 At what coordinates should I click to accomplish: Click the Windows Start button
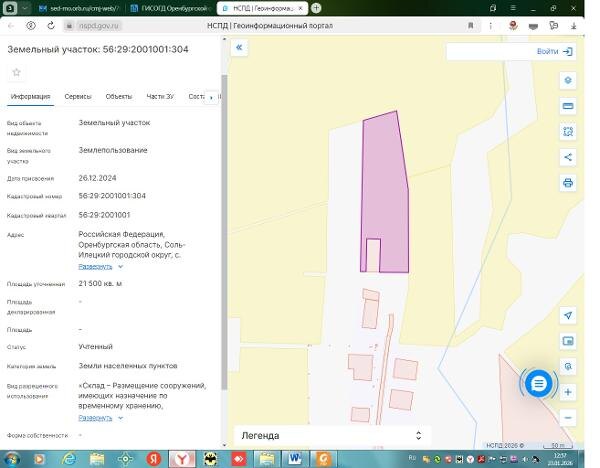(x=11, y=458)
